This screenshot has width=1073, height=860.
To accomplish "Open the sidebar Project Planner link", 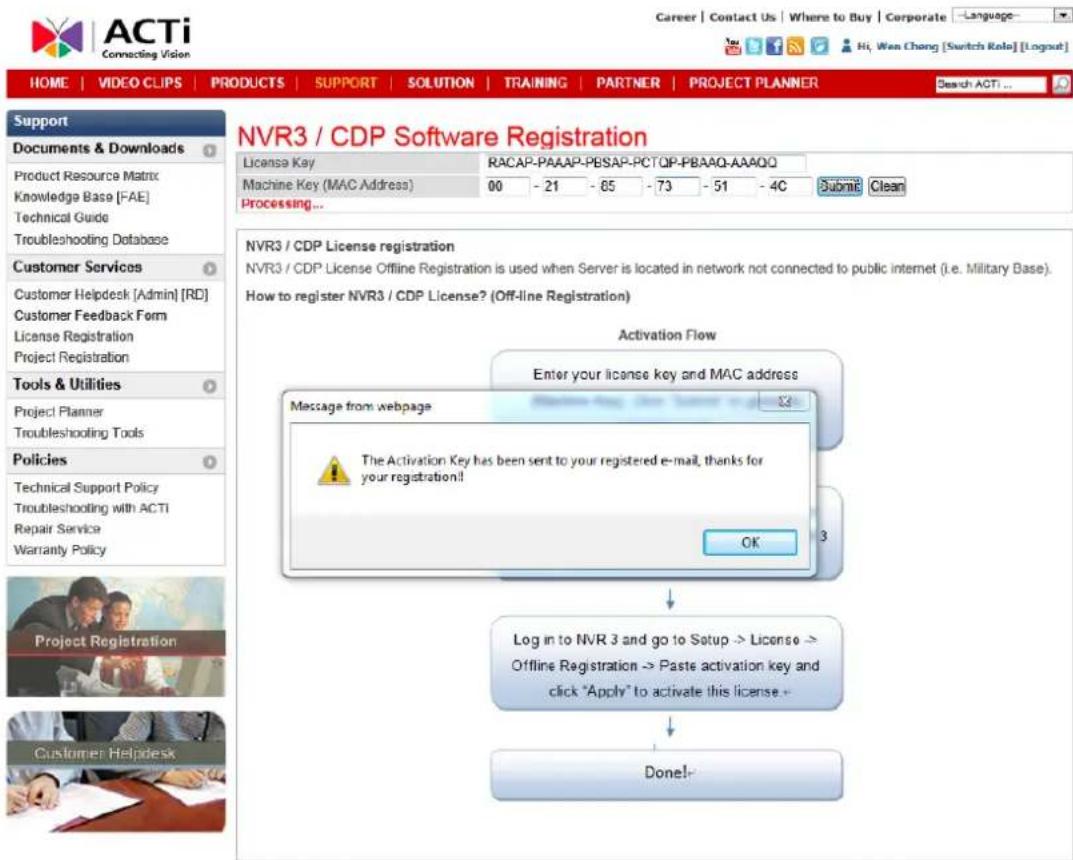I will pyautogui.click(x=58, y=412).
